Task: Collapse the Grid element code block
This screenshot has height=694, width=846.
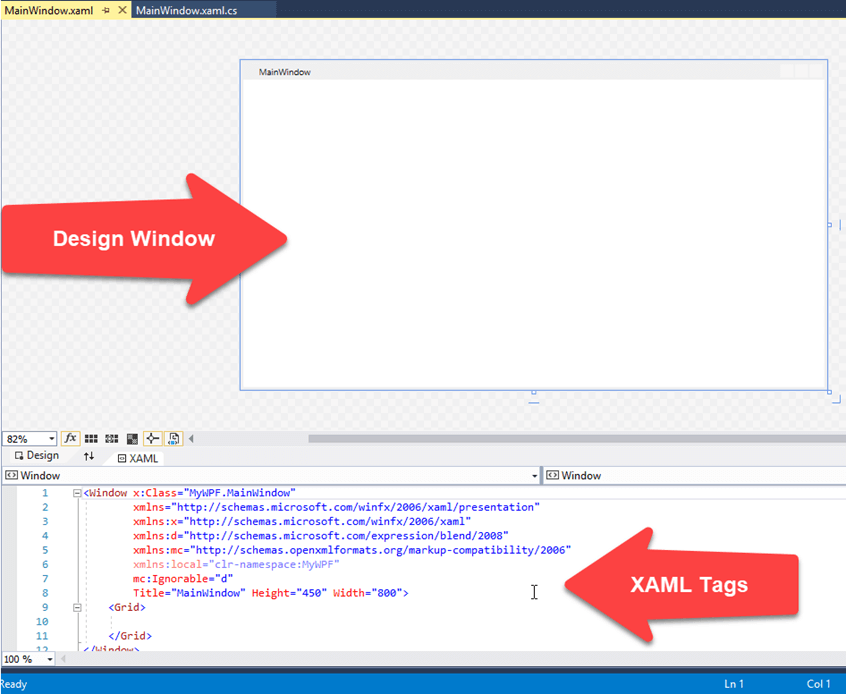Action: [x=76, y=607]
